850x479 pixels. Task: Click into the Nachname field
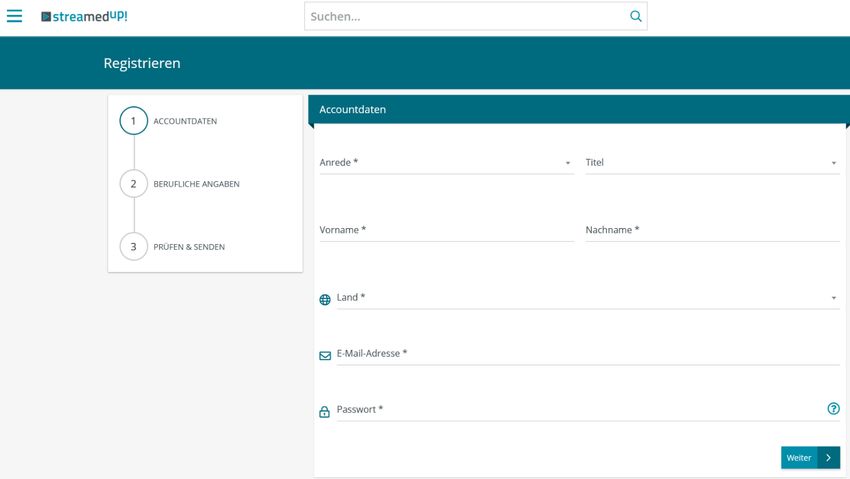click(711, 230)
